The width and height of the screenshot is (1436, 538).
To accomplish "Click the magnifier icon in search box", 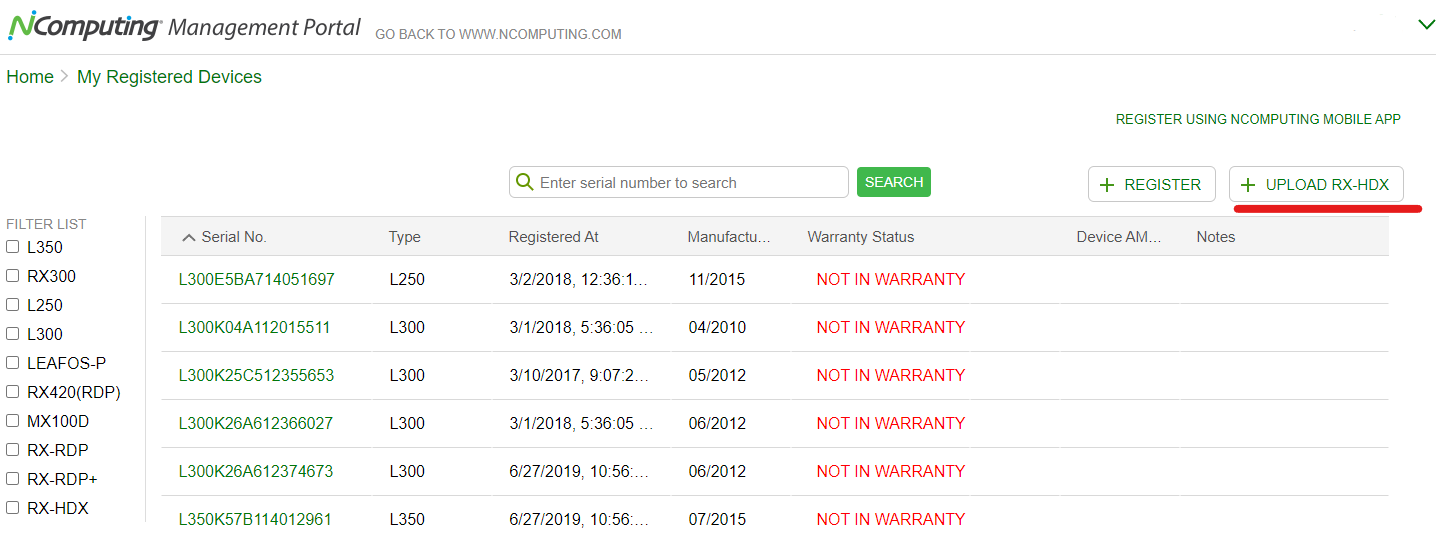I will click(524, 182).
